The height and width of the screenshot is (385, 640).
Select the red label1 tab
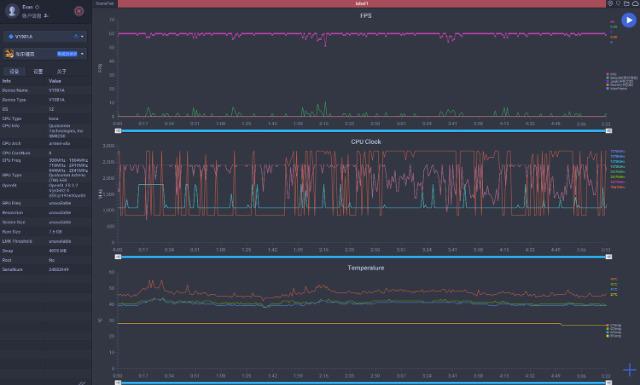[x=362, y=3]
